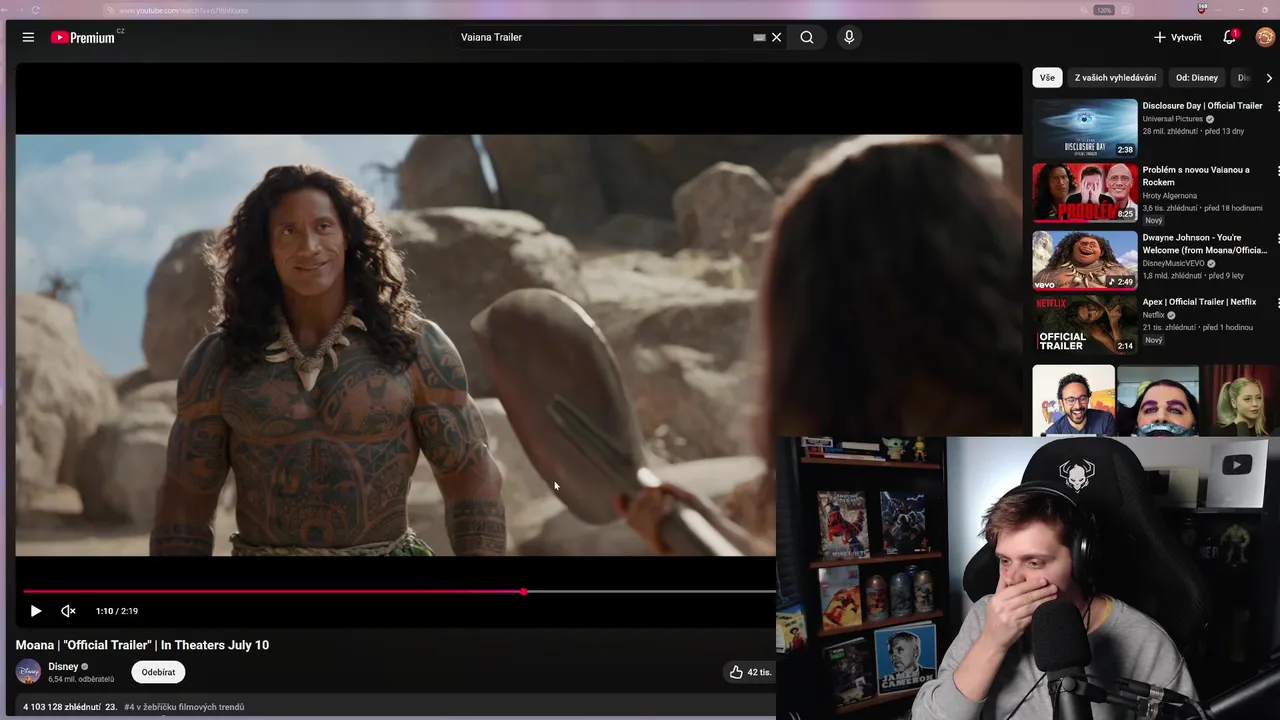
Task: Click the Vytvořit create button
Action: 1178,37
